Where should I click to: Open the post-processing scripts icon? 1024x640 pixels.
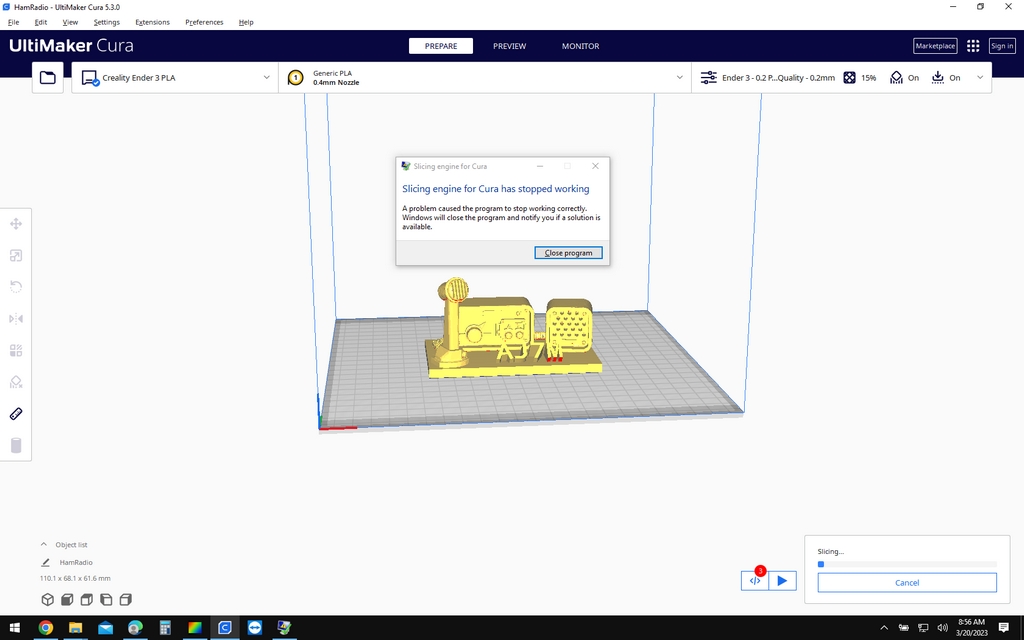755,581
